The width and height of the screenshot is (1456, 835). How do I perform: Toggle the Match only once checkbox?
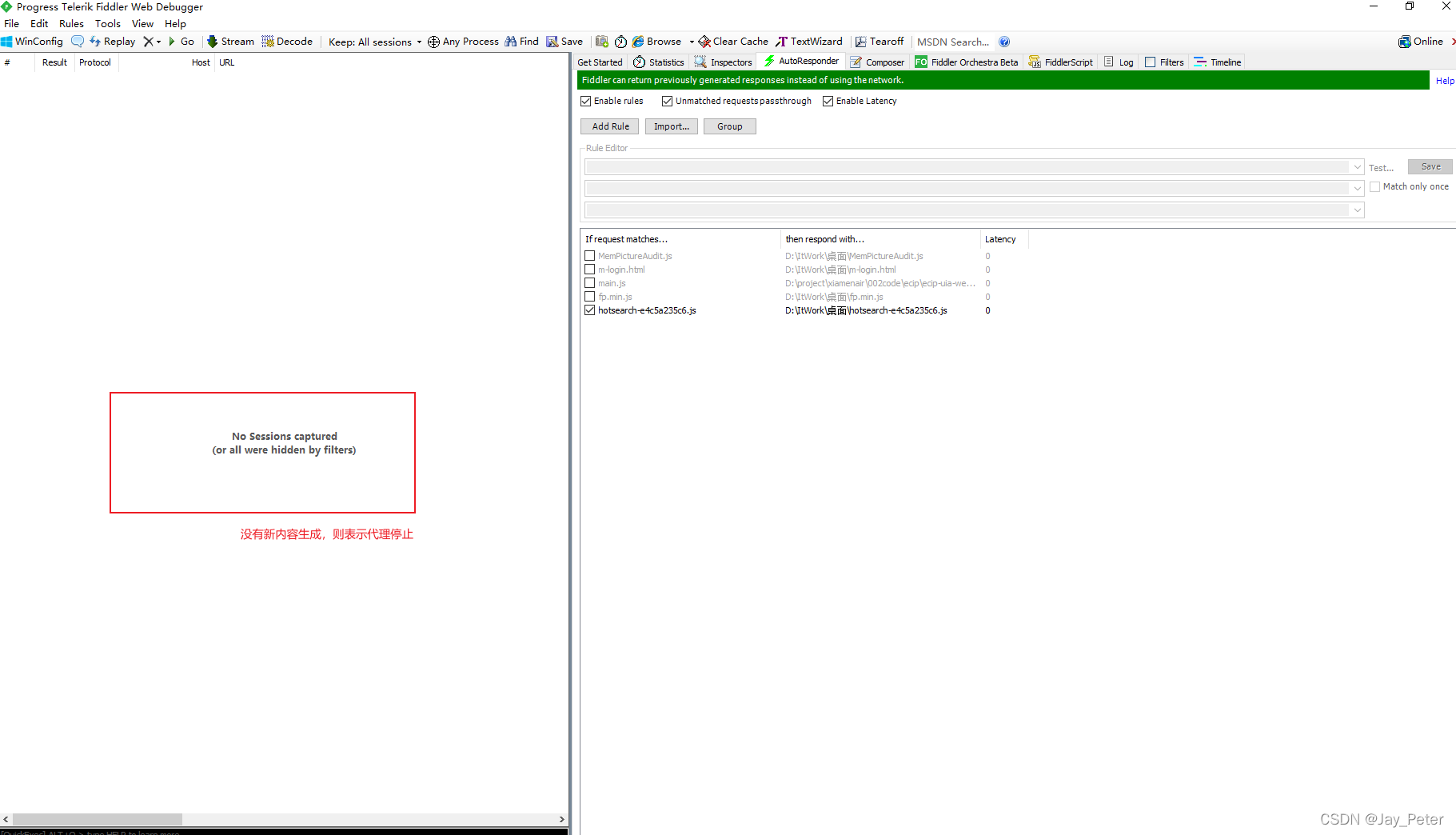coord(1374,187)
